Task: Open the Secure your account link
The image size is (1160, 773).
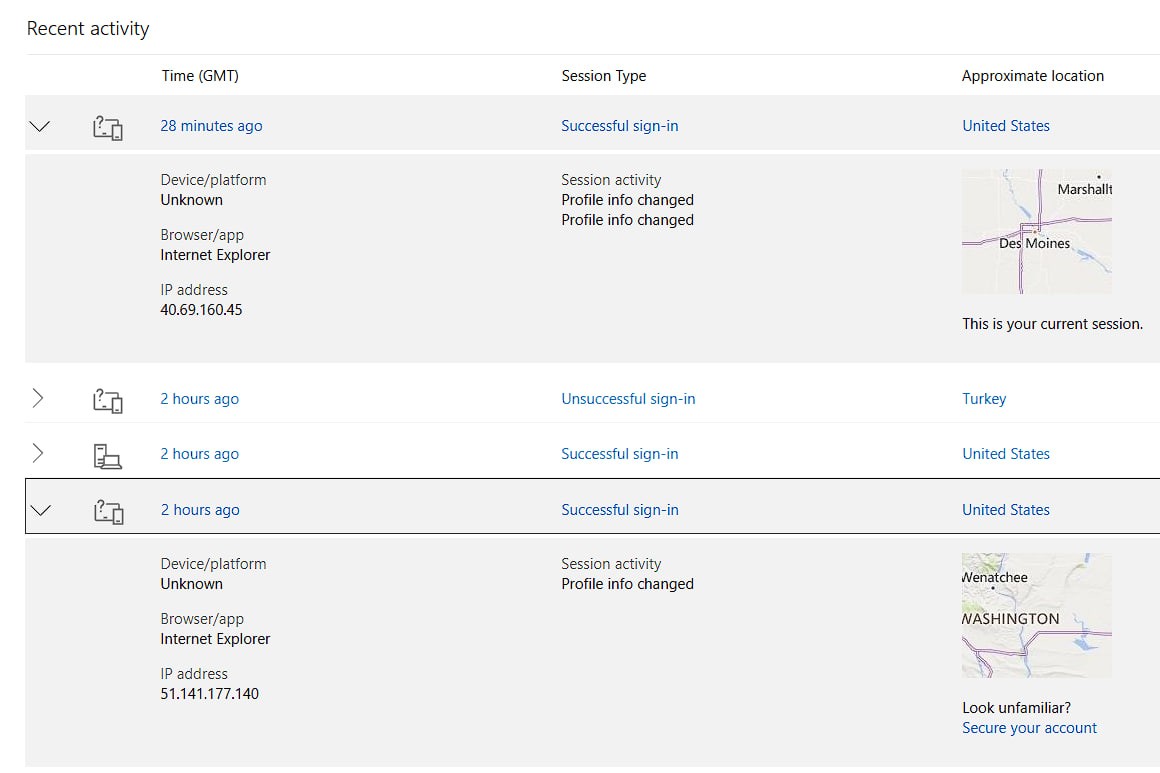Action: 1029,728
